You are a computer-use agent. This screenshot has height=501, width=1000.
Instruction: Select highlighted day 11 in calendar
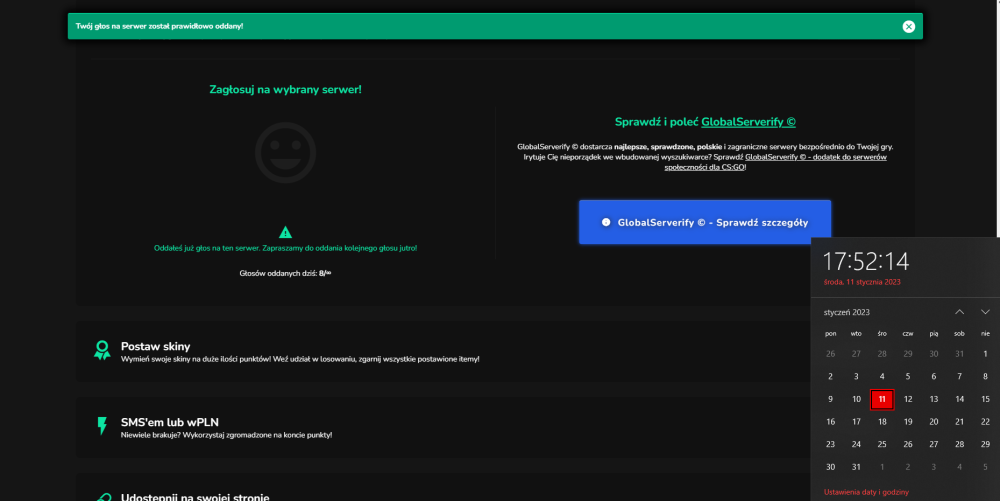(x=882, y=399)
